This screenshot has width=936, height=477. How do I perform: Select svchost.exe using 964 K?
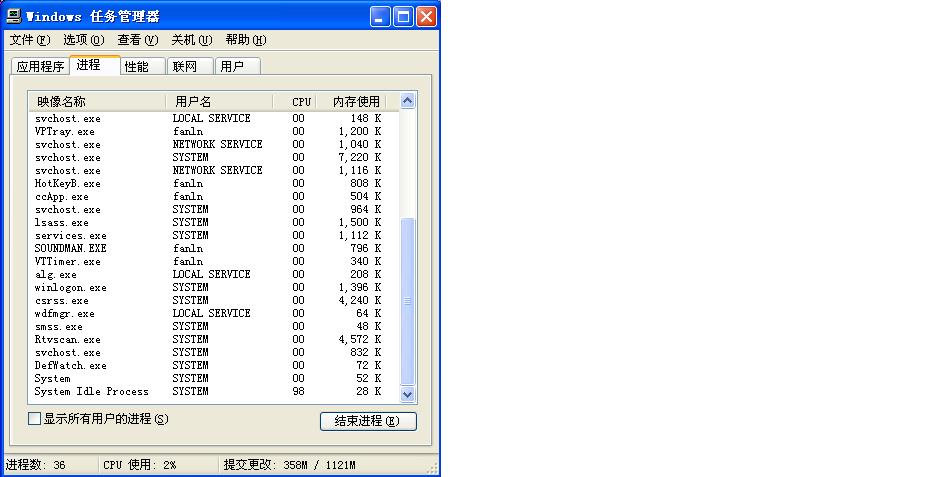point(214,210)
